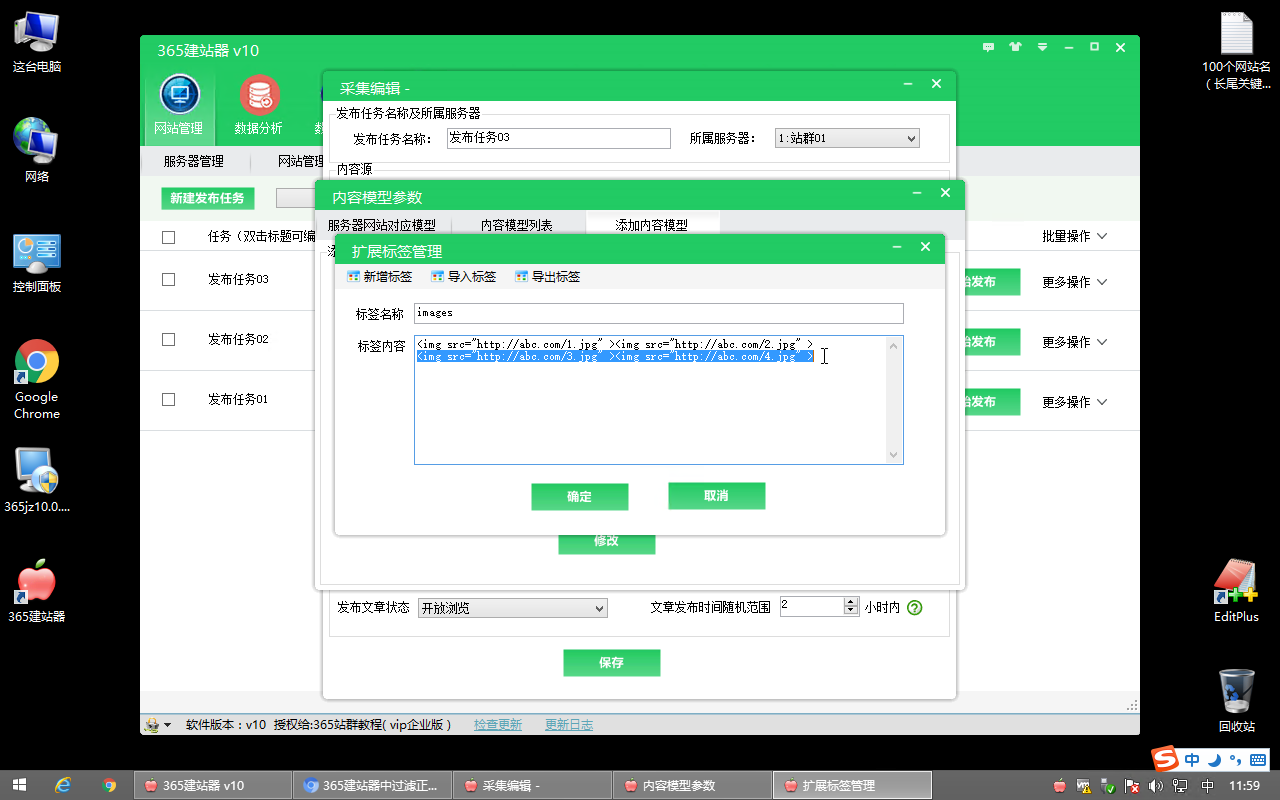Increase 文章发布时间随机范围 spinner value
Viewport: 1280px width, 800px height.
(x=851, y=602)
